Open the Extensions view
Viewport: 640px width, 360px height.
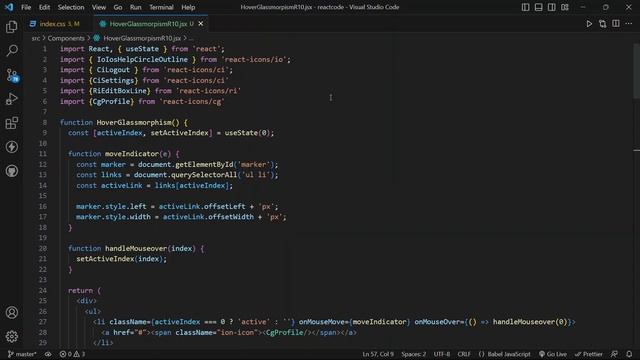point(11,123)
